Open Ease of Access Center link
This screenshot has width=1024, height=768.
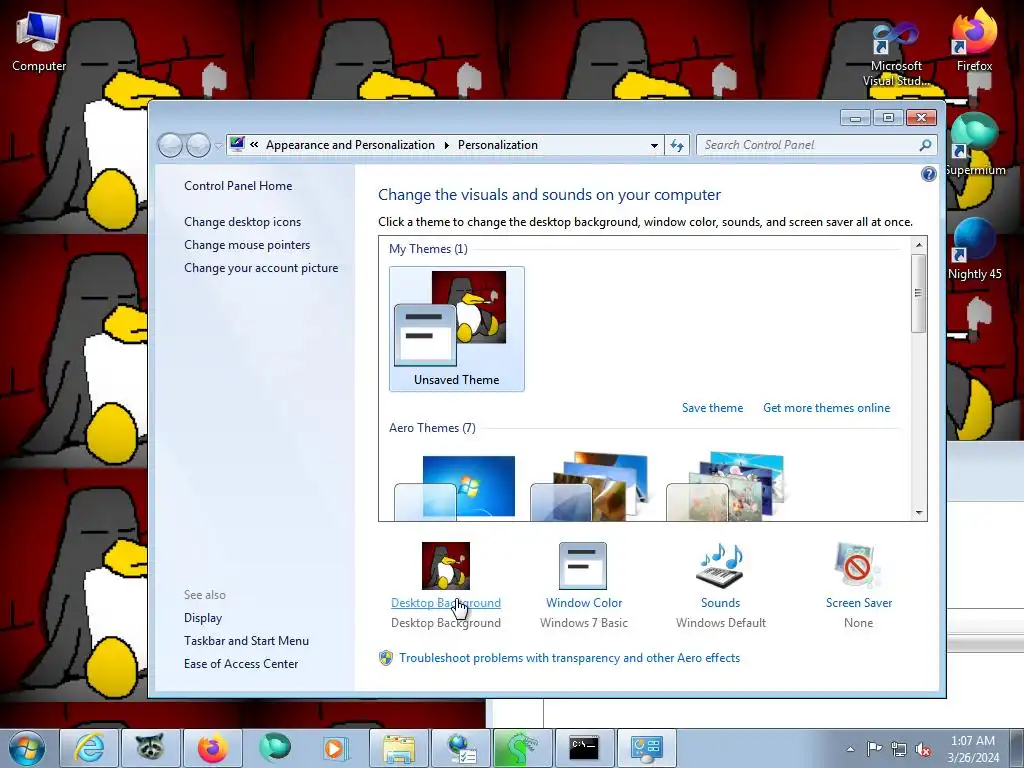[x=241, y=664]
